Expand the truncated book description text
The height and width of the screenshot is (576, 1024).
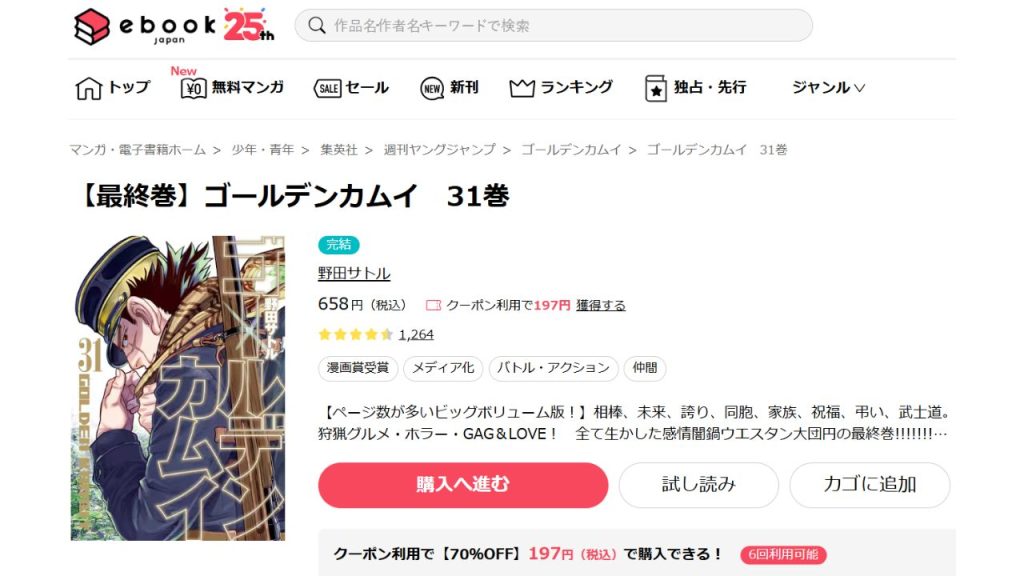pyautogui.click(x=940, y=434)
